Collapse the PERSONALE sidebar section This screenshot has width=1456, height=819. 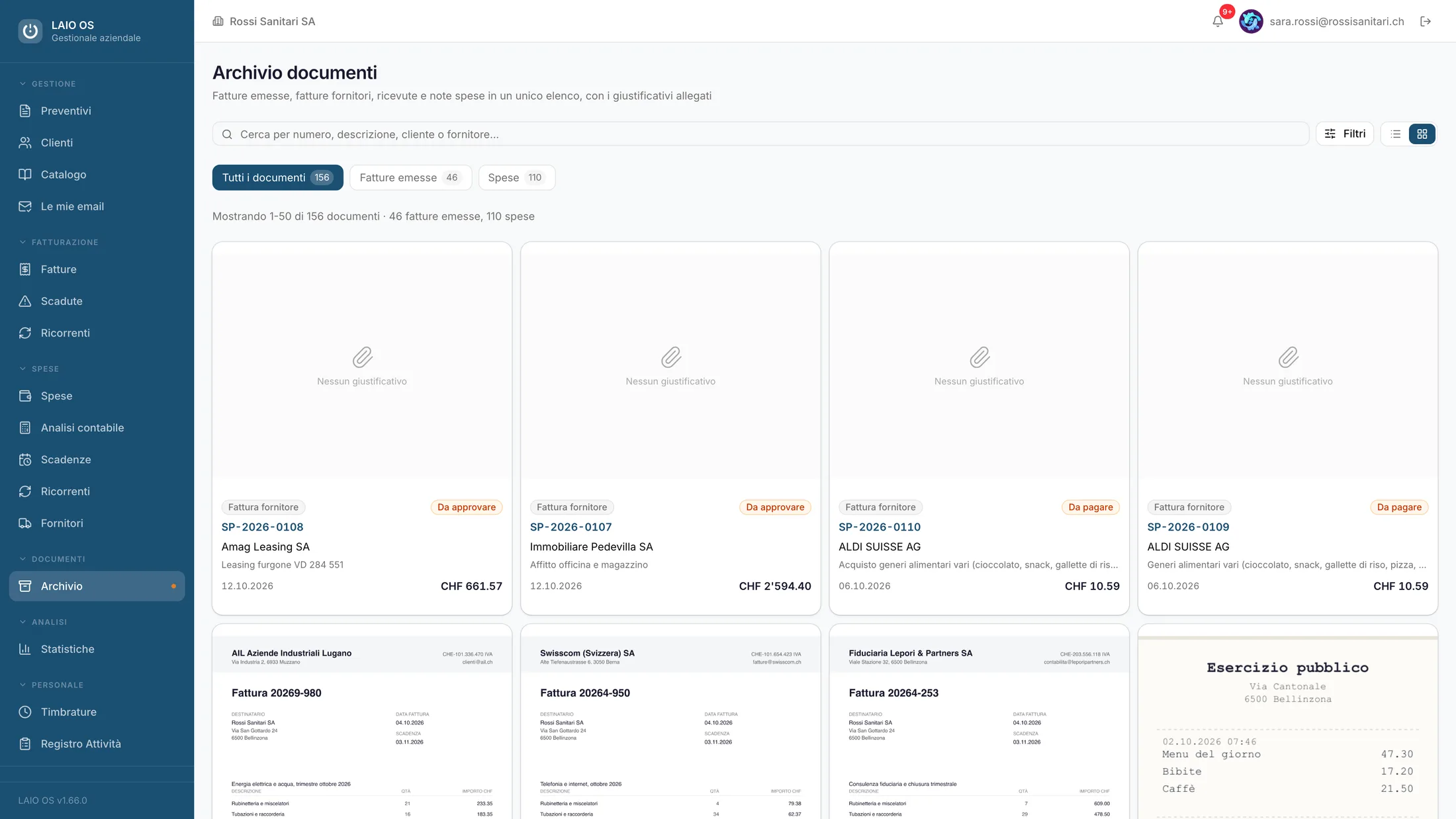(51, 685)
